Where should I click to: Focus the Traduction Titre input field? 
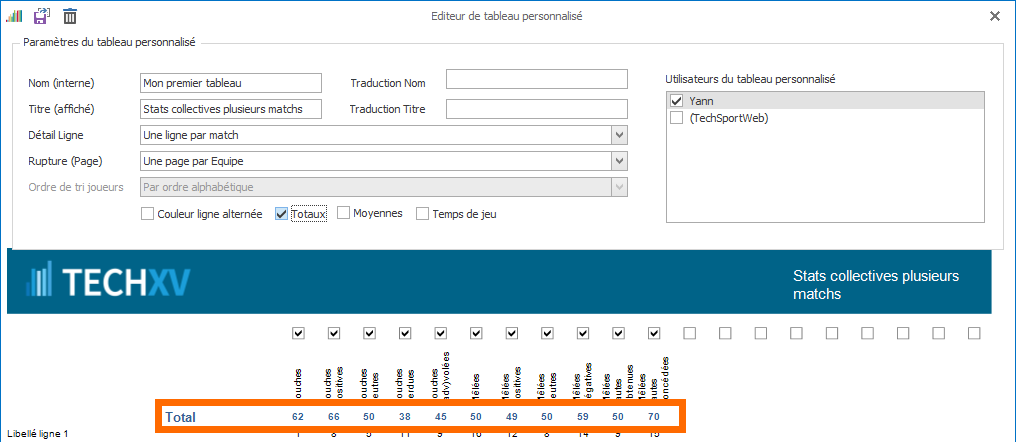pyautogui.click(x=536, y=109)
